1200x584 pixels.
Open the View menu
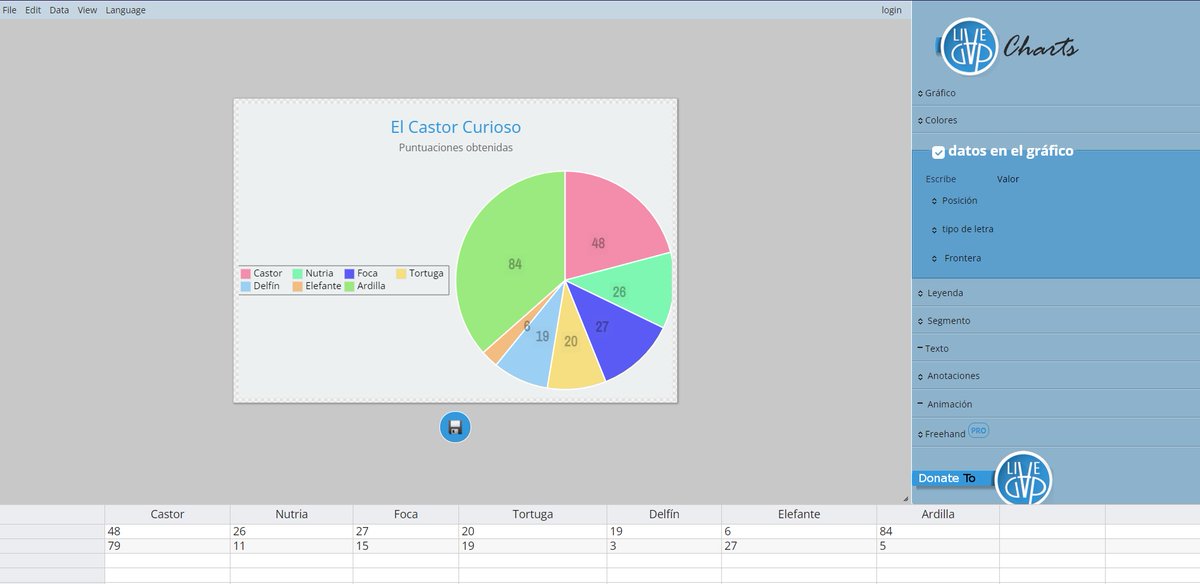tap(87, 10)
